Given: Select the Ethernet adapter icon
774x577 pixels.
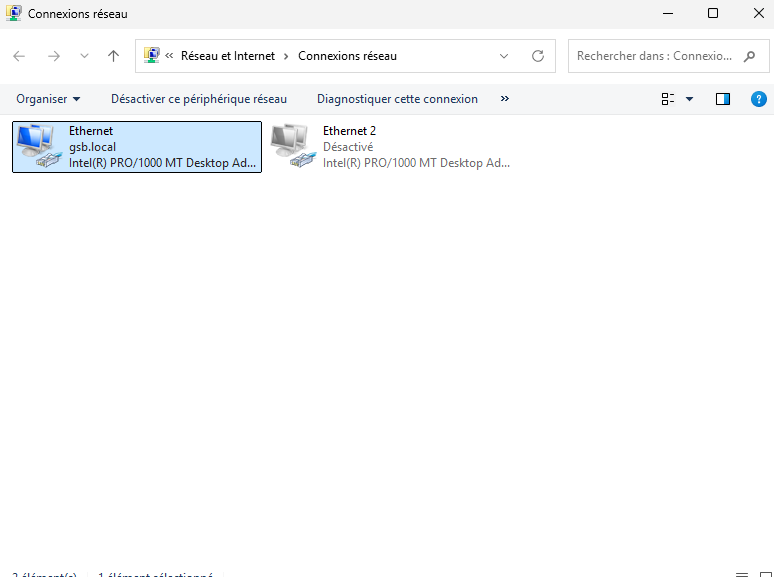Looking at the screenshot, I should [39, 146].
